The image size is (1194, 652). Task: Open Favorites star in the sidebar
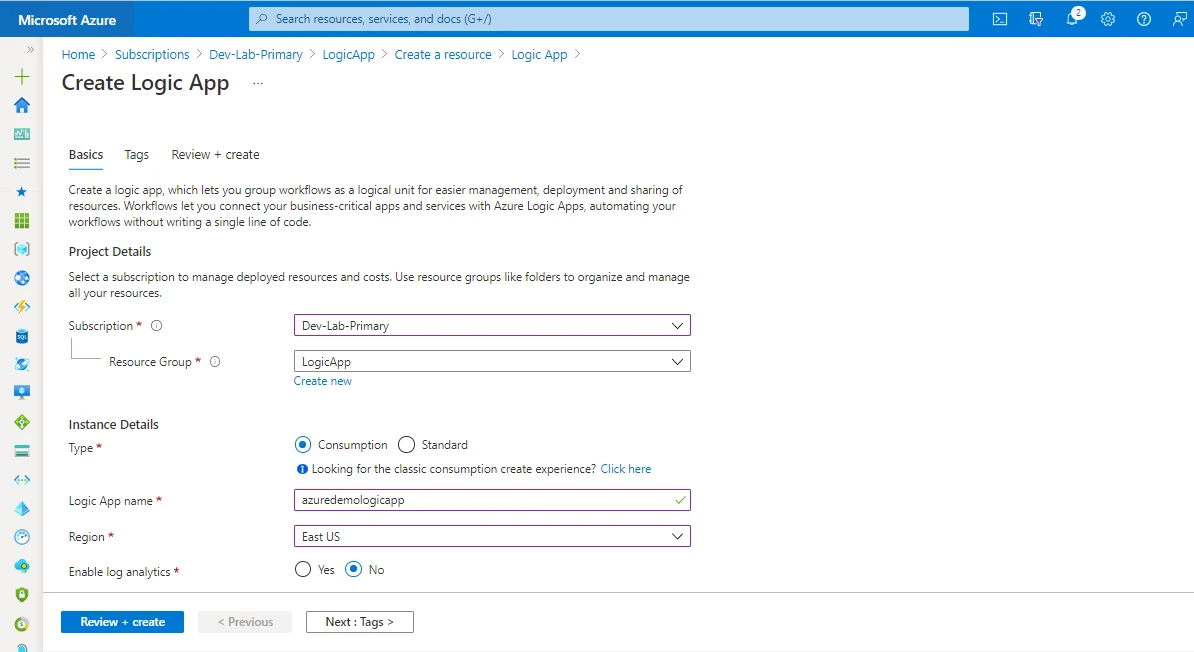pyautogui.click(x=21, y=191)
